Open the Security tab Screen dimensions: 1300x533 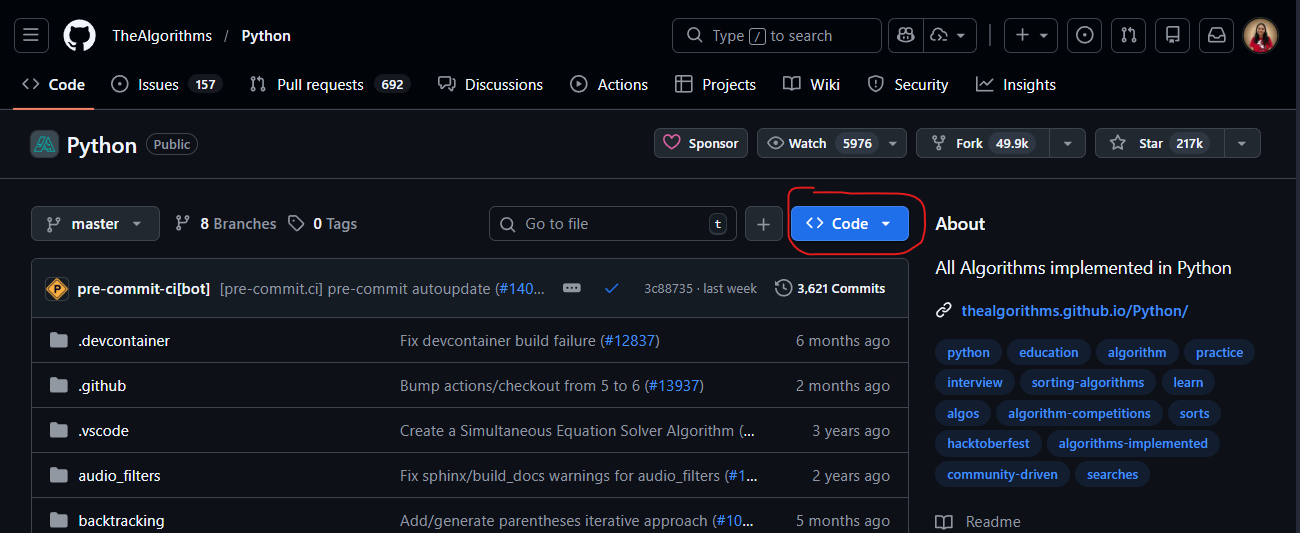[908, 85]
